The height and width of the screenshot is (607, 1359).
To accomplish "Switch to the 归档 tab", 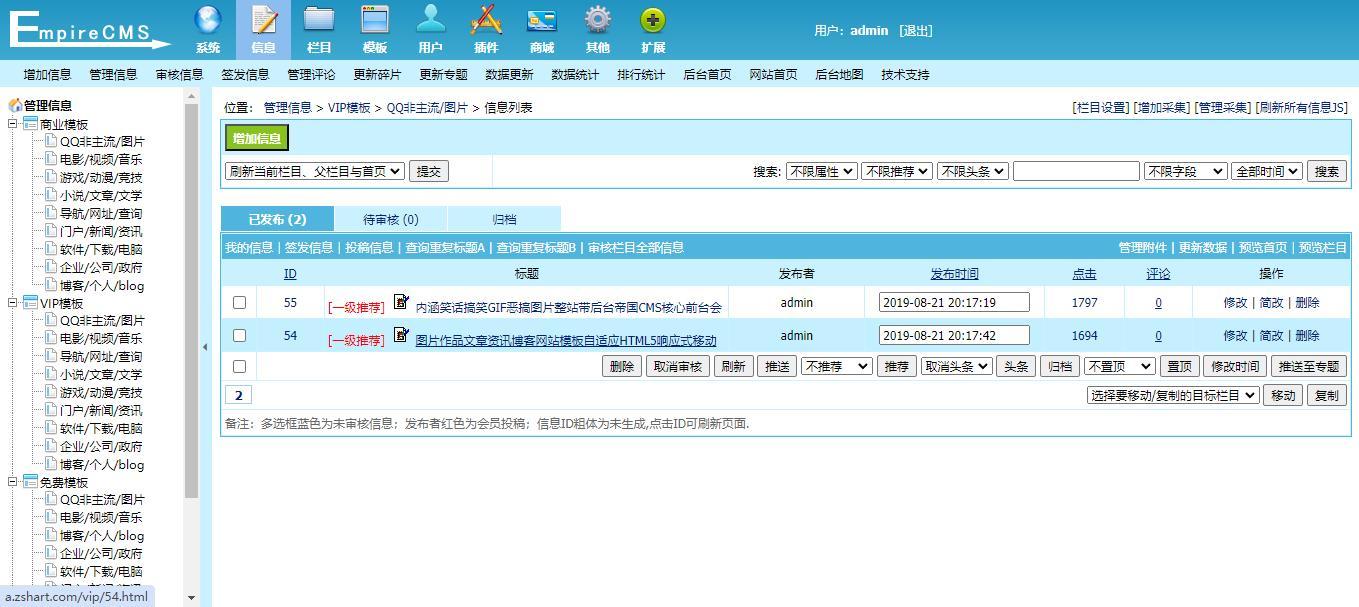I will pyautogui.click(x=504, y=219).
